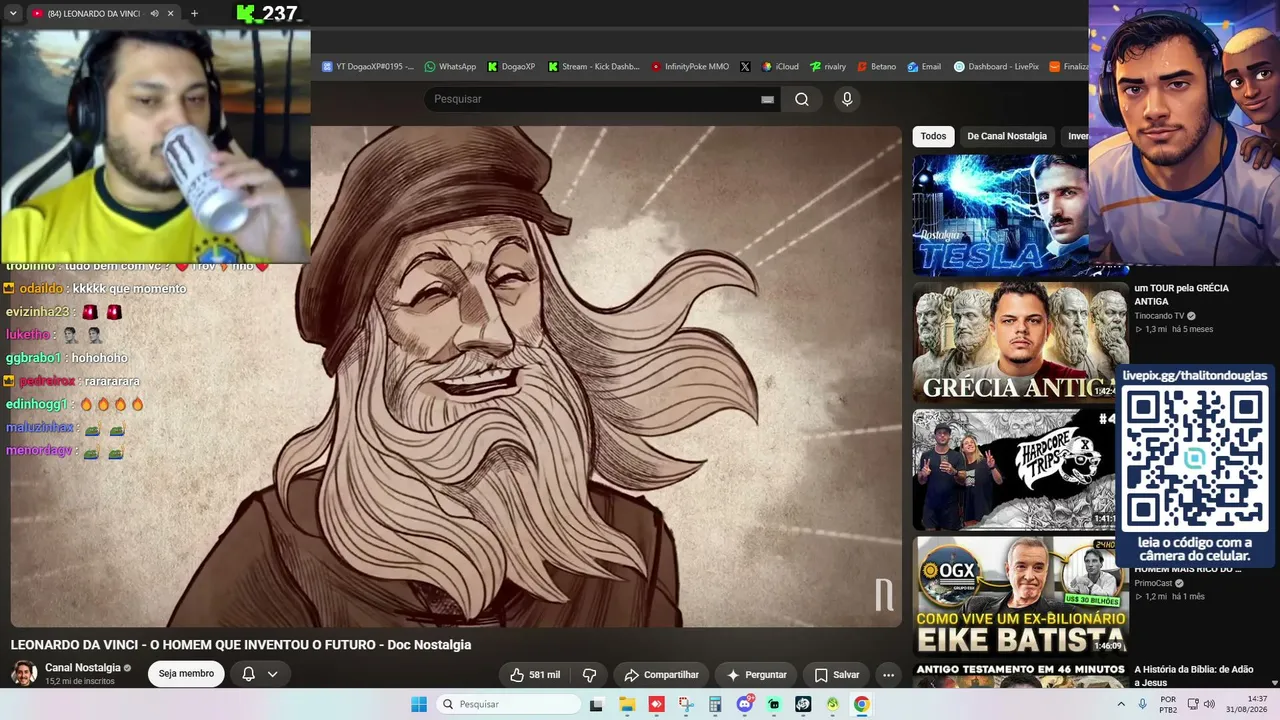1280x720 pixels.
Task: Open the Email bookmark
Action: (x=924, y=67)
